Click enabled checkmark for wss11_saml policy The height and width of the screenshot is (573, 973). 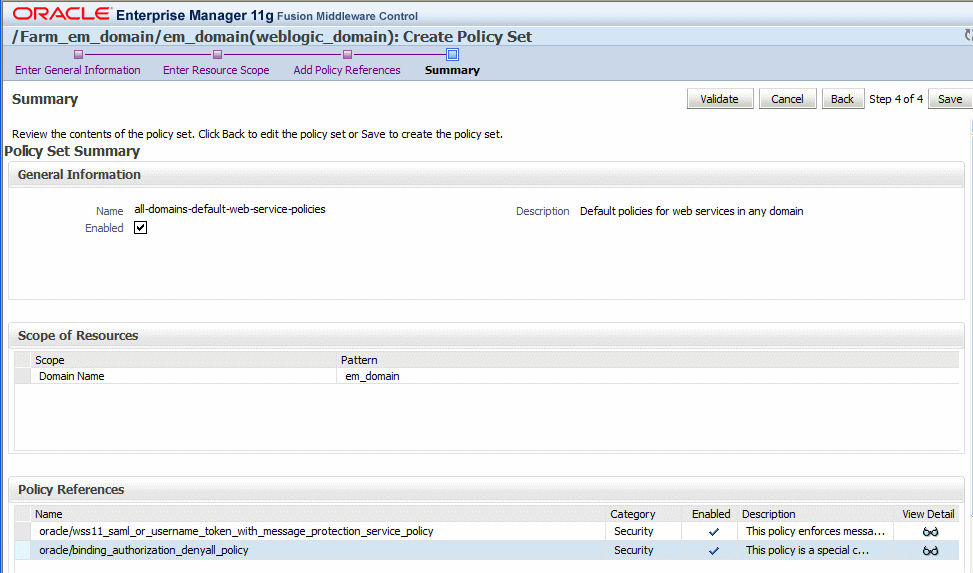pyautogui.click(x=714, y=532)
